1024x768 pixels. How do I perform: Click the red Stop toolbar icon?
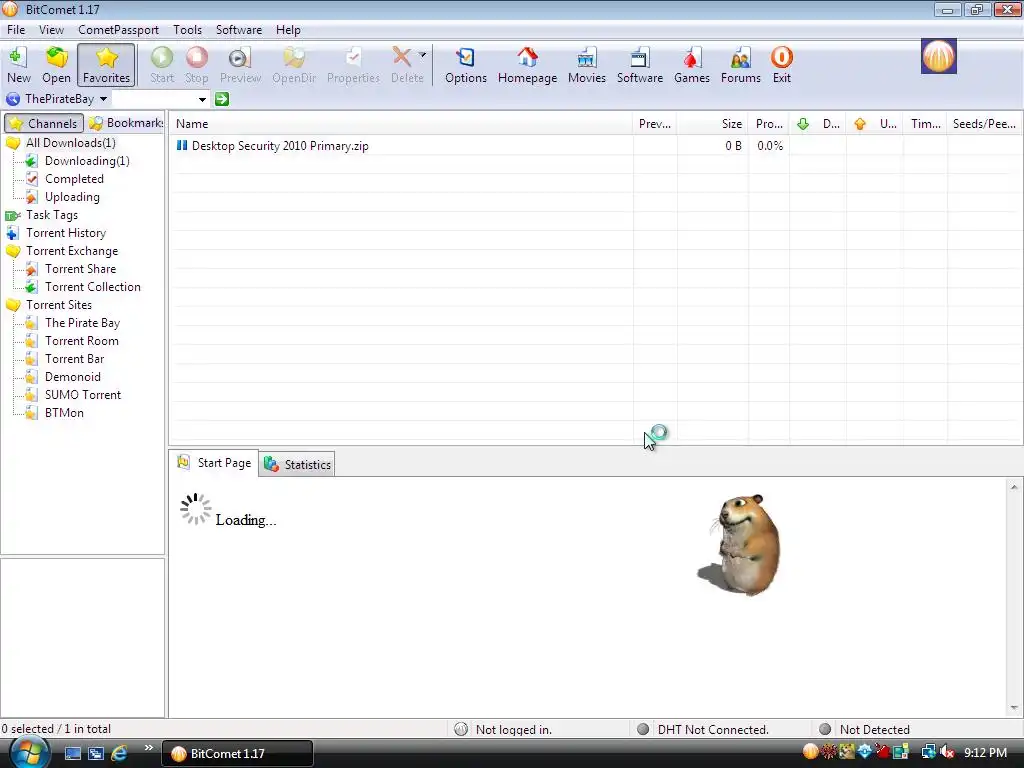197,65
